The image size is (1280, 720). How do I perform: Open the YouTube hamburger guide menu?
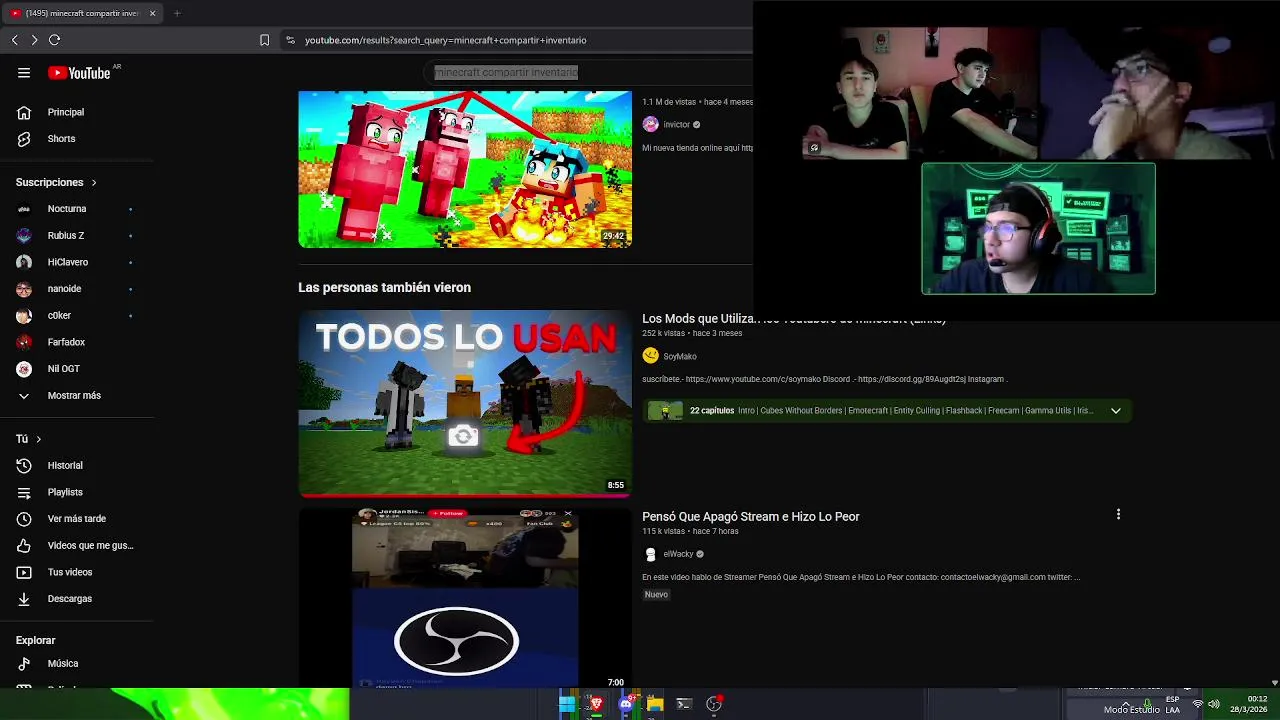point(24,72)
